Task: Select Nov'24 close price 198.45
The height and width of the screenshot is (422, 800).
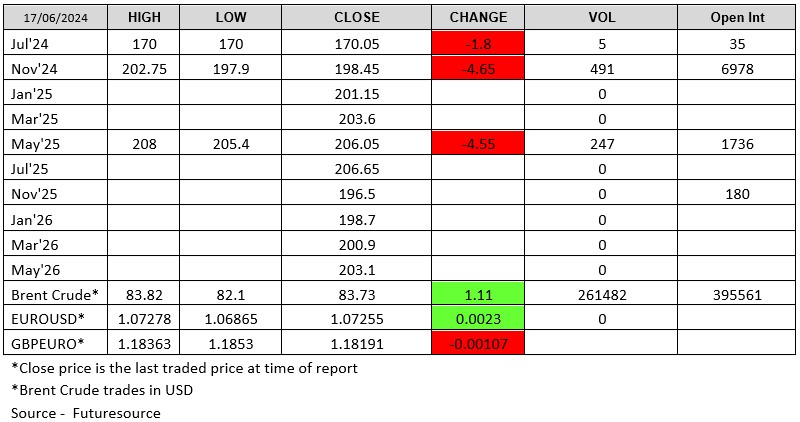Action: click(x=357, y=68)
